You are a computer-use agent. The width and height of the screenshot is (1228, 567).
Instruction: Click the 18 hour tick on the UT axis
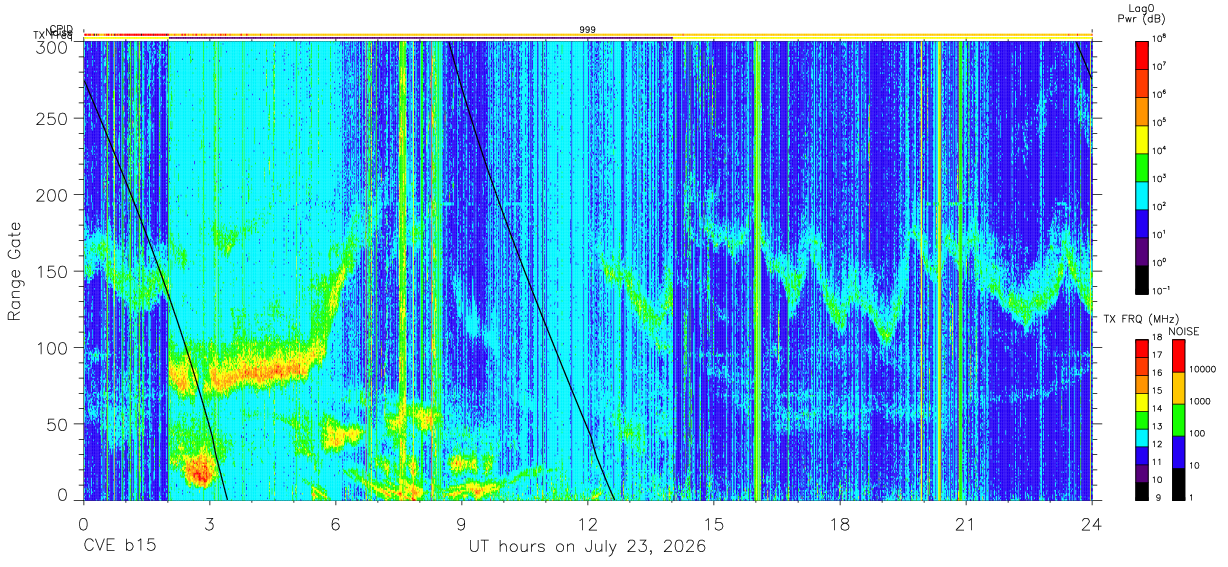(x=839, y=523)
